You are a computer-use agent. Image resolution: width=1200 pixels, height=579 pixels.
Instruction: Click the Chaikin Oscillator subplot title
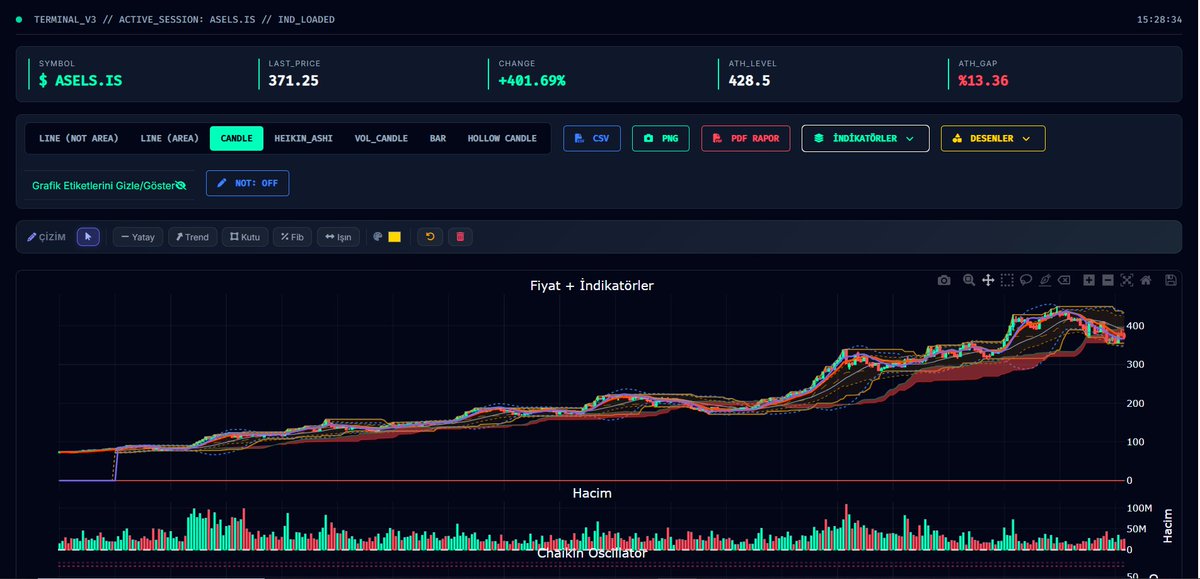point(592,552)
